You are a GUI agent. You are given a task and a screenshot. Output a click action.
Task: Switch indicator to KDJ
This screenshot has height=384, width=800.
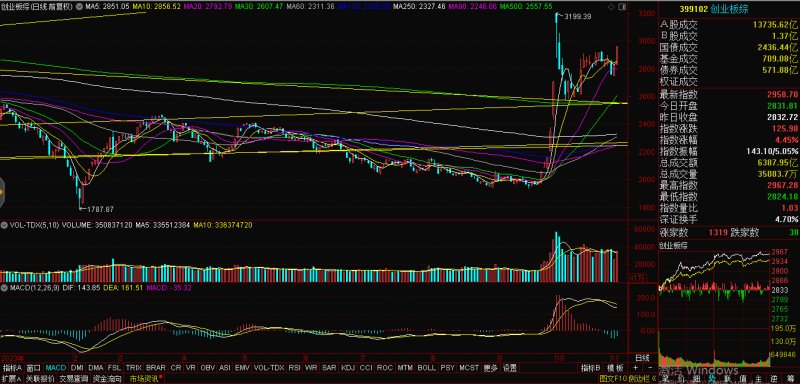click(x=347, y=368)
